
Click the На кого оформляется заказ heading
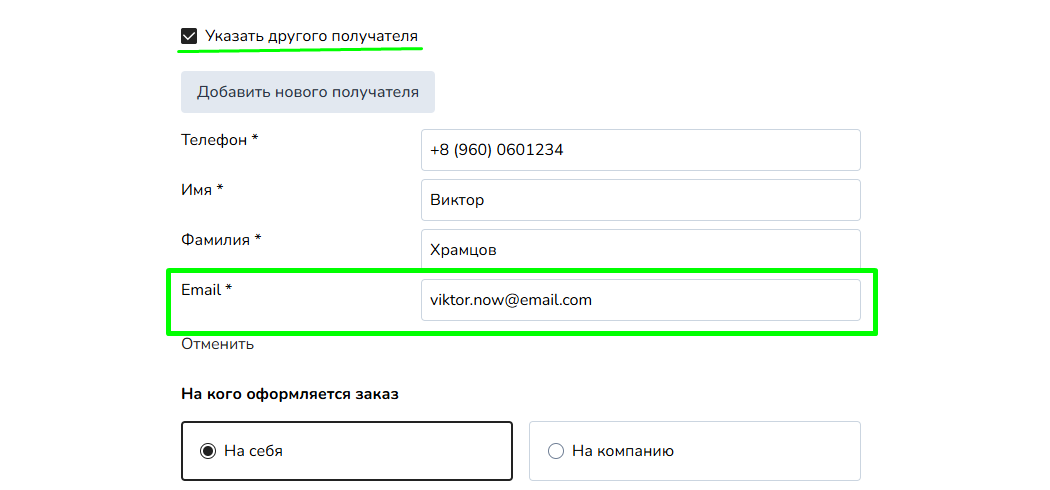pyautogui.click(x=290, y=394)
